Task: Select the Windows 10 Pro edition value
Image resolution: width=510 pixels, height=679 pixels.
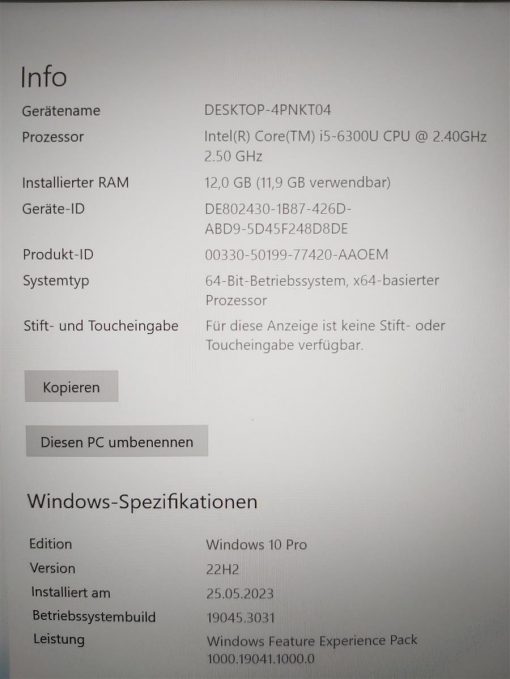Action: click(x=256, y=544)
